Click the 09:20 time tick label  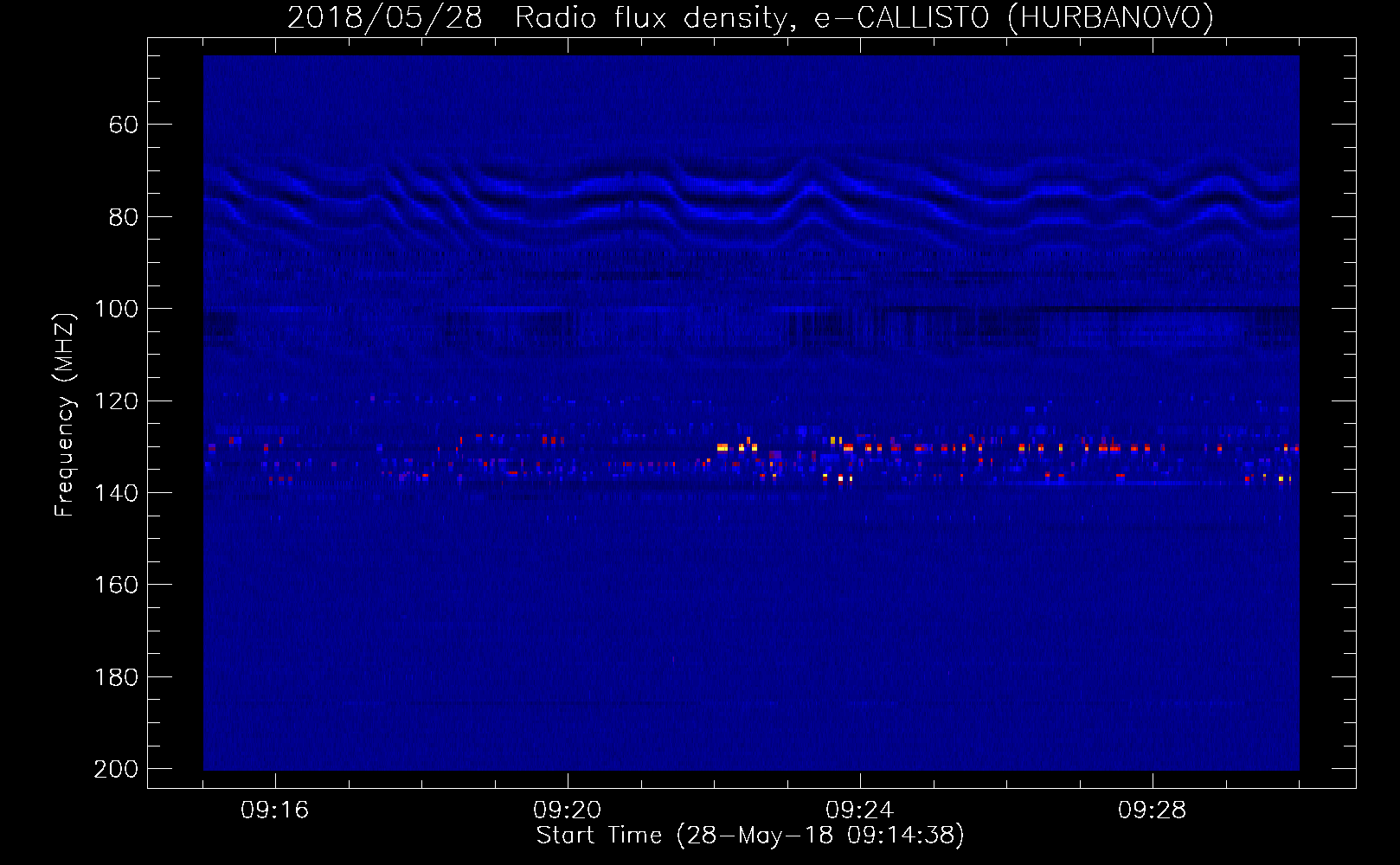point(568,811)
